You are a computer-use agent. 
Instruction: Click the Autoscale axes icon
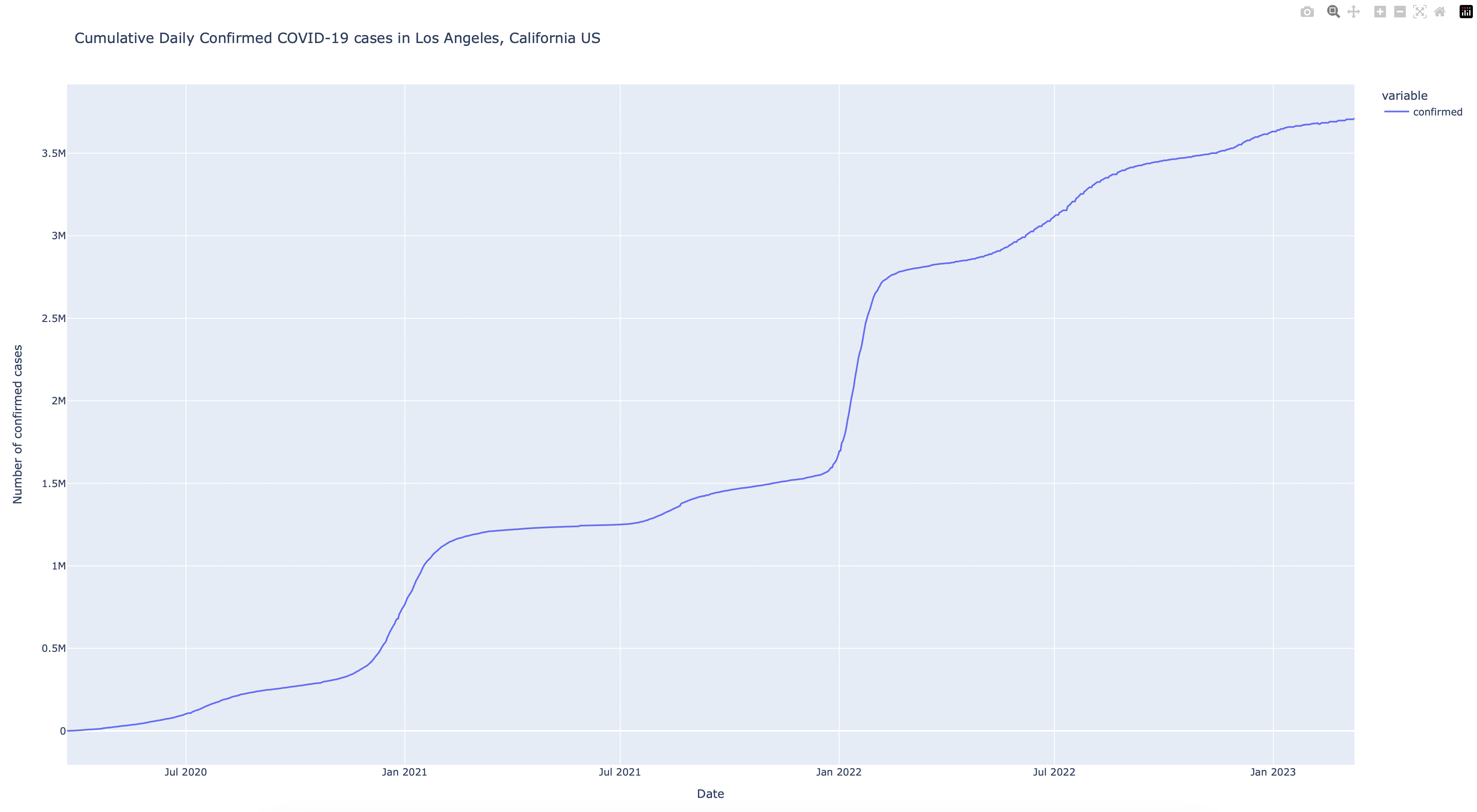(x=1419, y=12)
